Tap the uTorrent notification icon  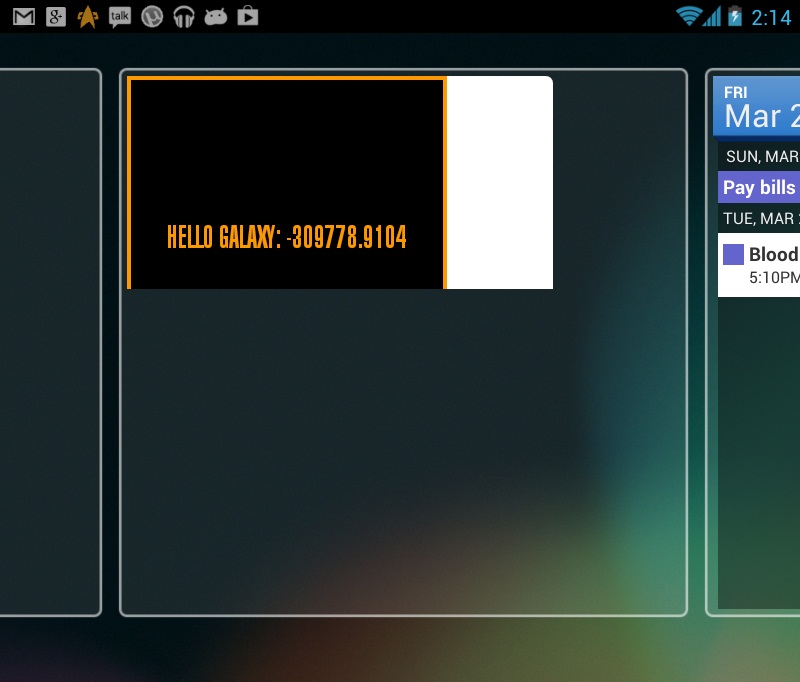tap(152, 17)
